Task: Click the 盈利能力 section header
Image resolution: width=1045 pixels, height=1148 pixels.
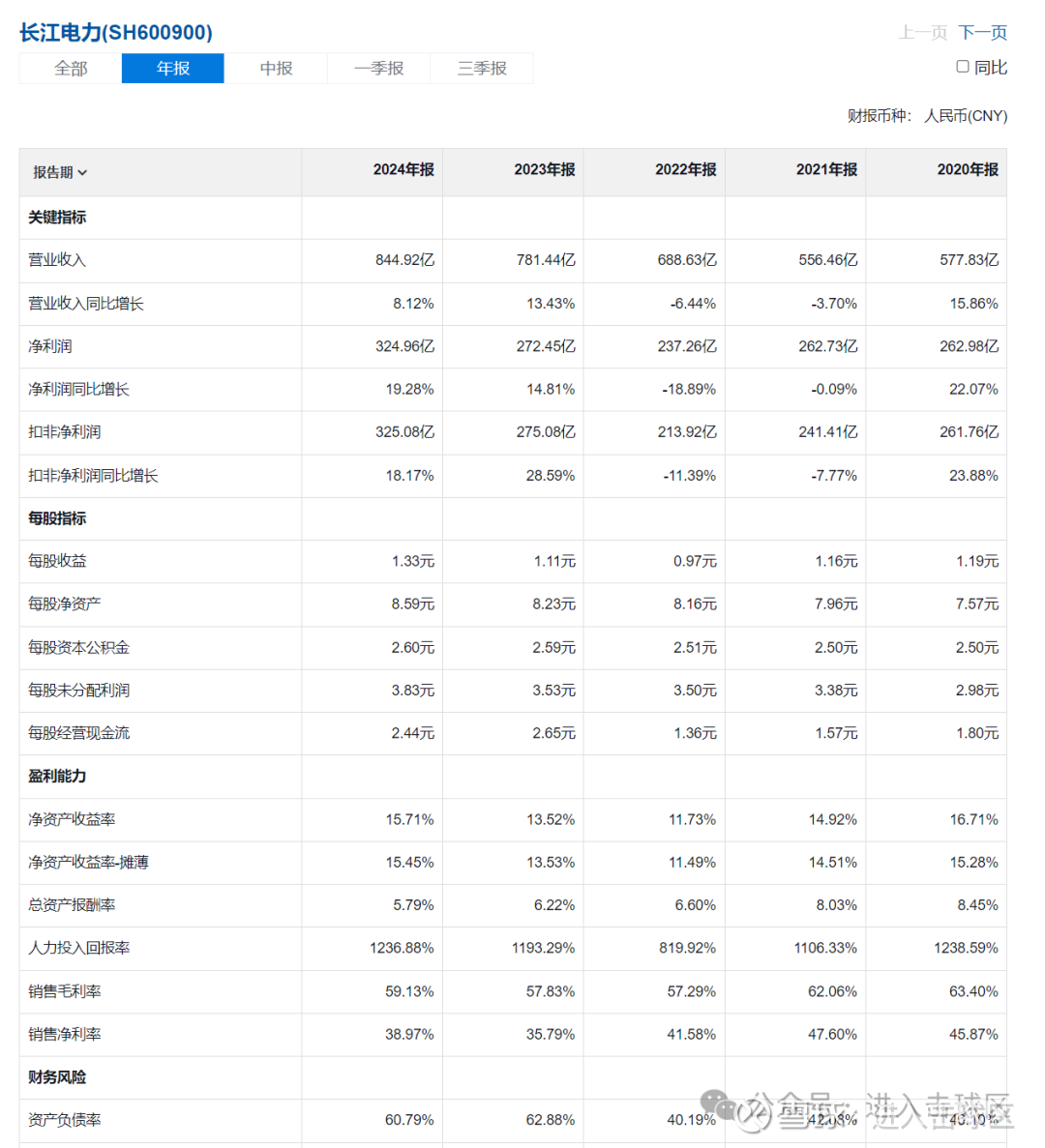Action: coord(57,776)
